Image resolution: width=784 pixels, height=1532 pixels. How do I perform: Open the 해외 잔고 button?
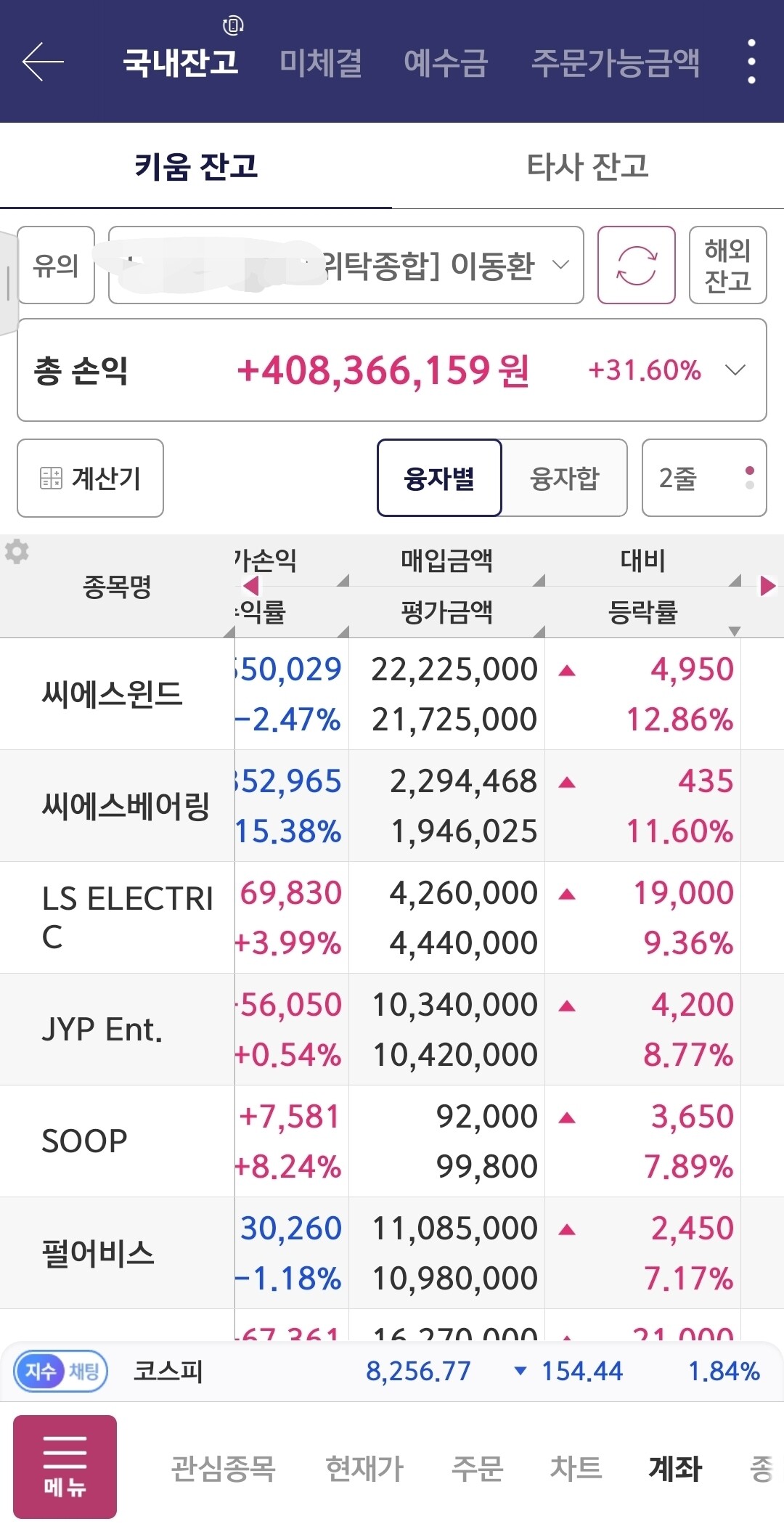point(728,265)
